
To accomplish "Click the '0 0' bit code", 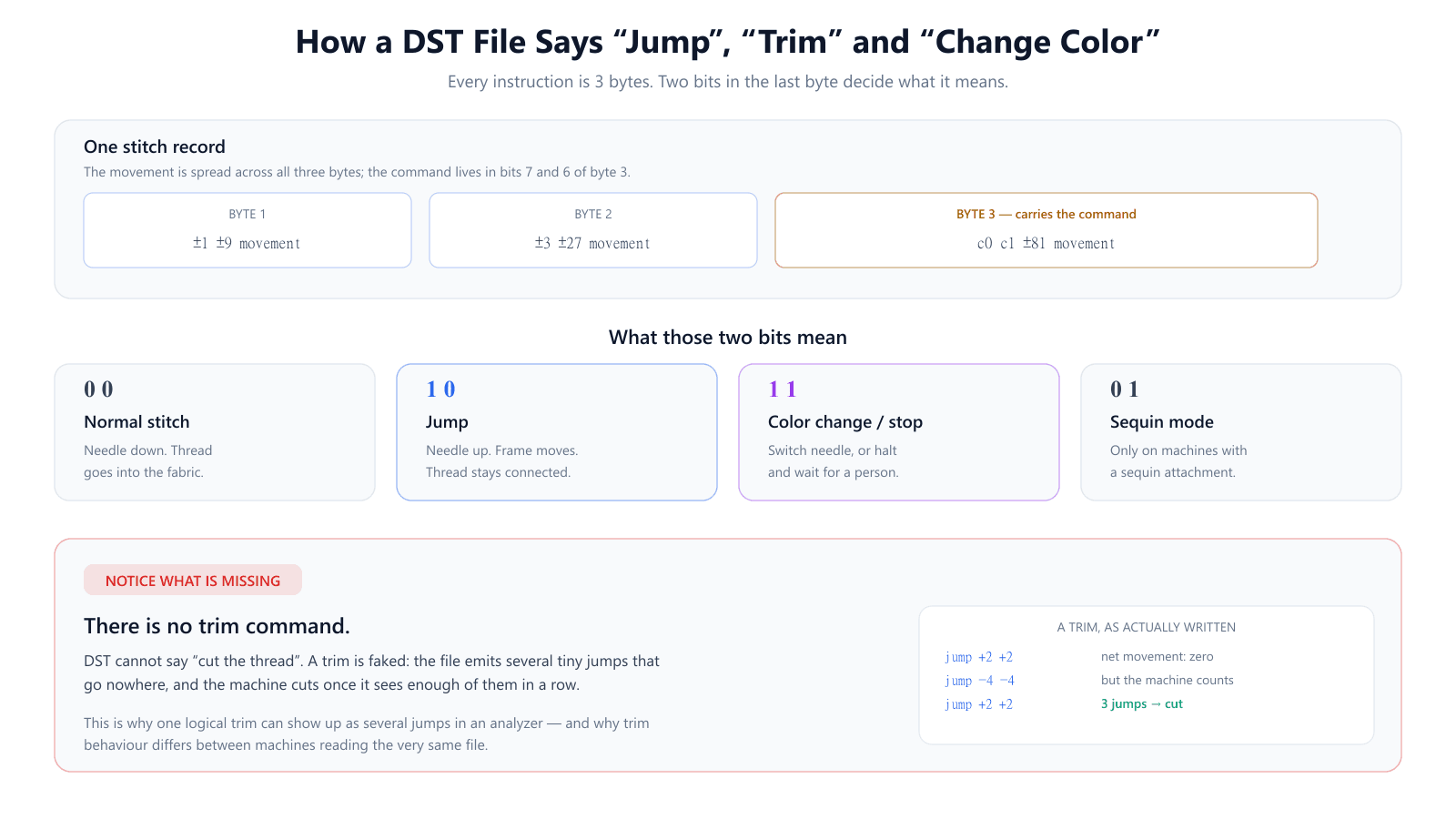I will point(98,389).
